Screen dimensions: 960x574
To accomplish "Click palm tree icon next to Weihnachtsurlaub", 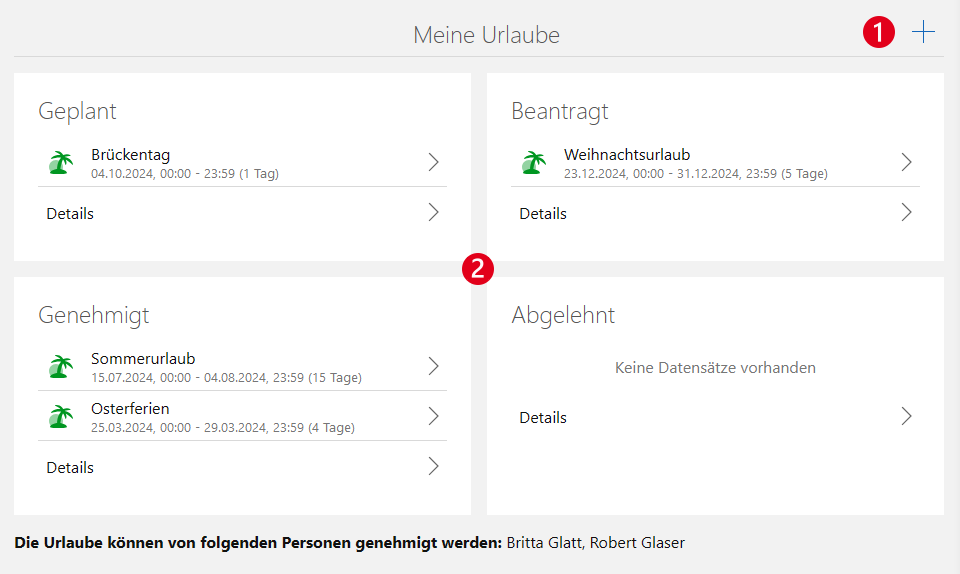I will click(535, 163).
